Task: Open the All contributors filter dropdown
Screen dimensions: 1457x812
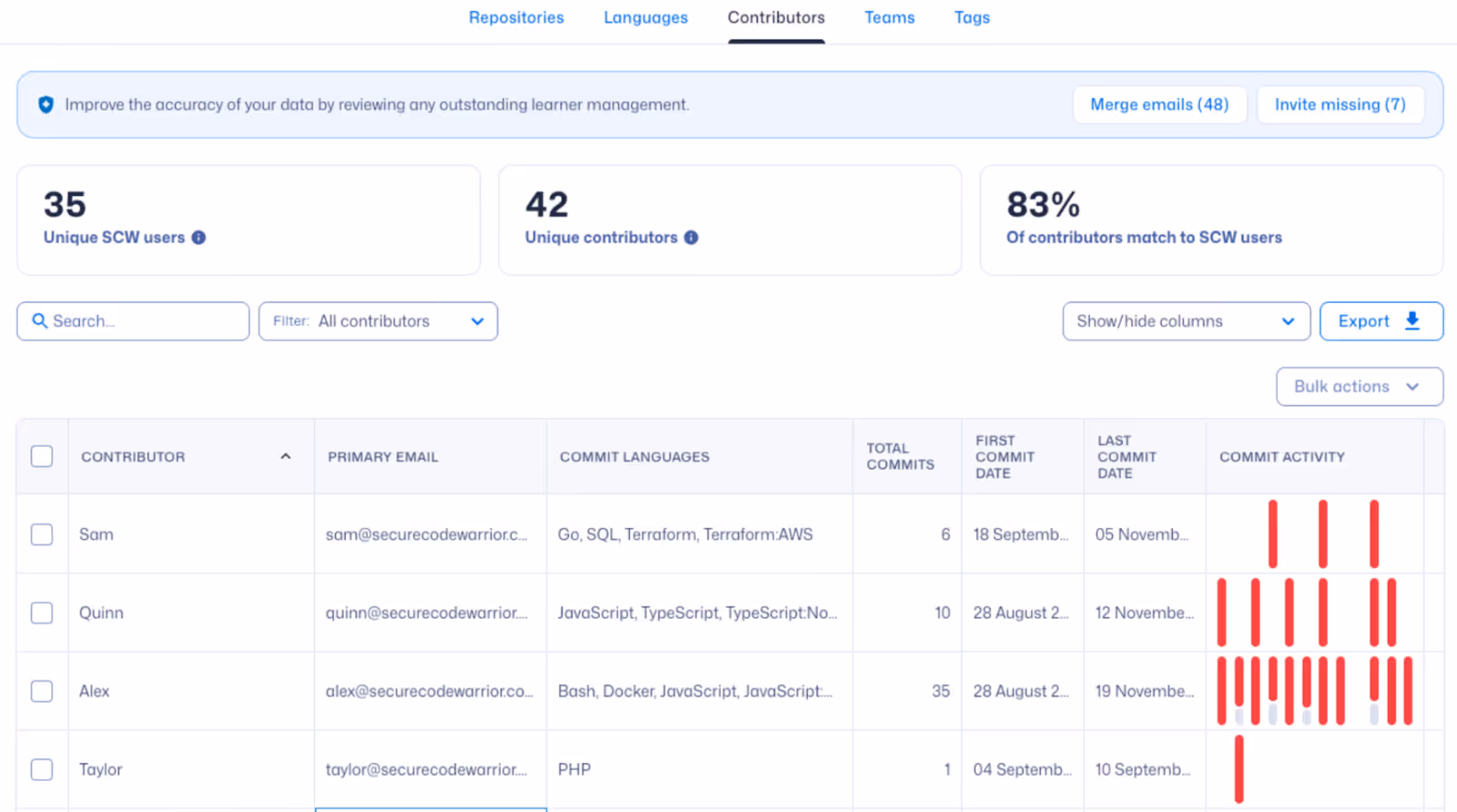Action: [378, 321]
